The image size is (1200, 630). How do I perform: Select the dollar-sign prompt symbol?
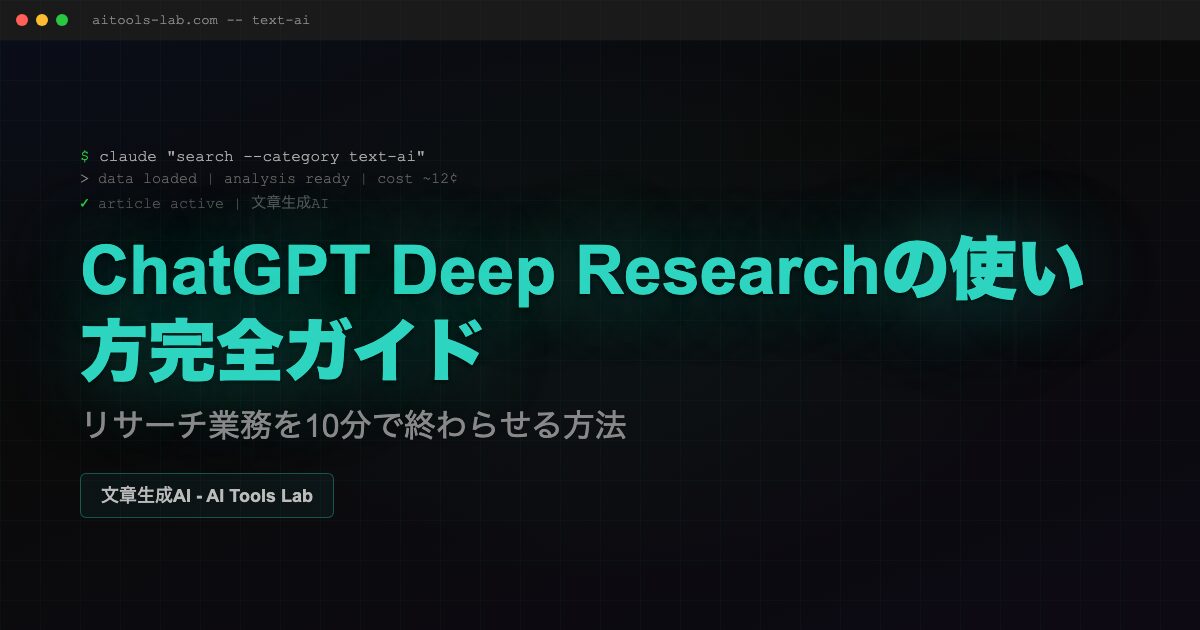click(85, 156)
